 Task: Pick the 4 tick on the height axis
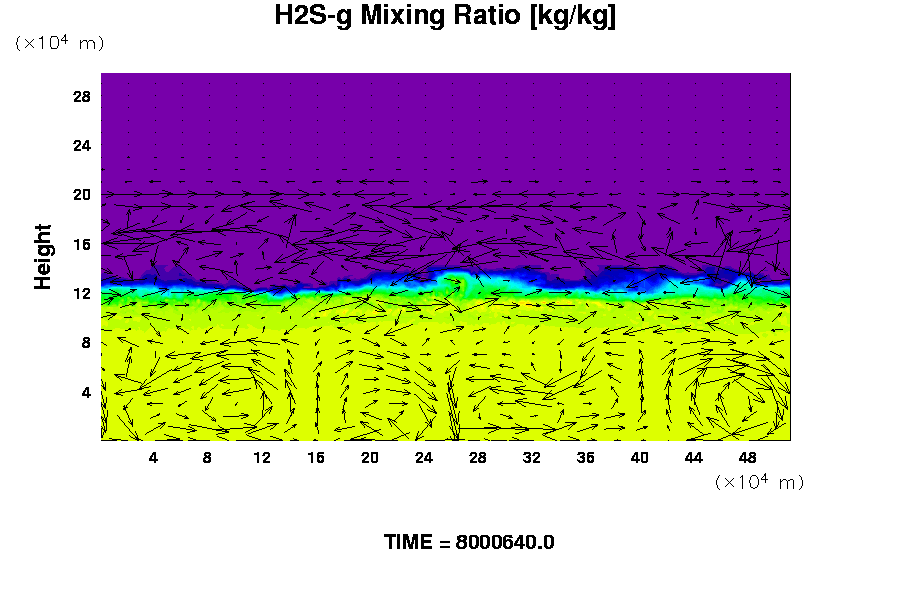tap(86, 392)
